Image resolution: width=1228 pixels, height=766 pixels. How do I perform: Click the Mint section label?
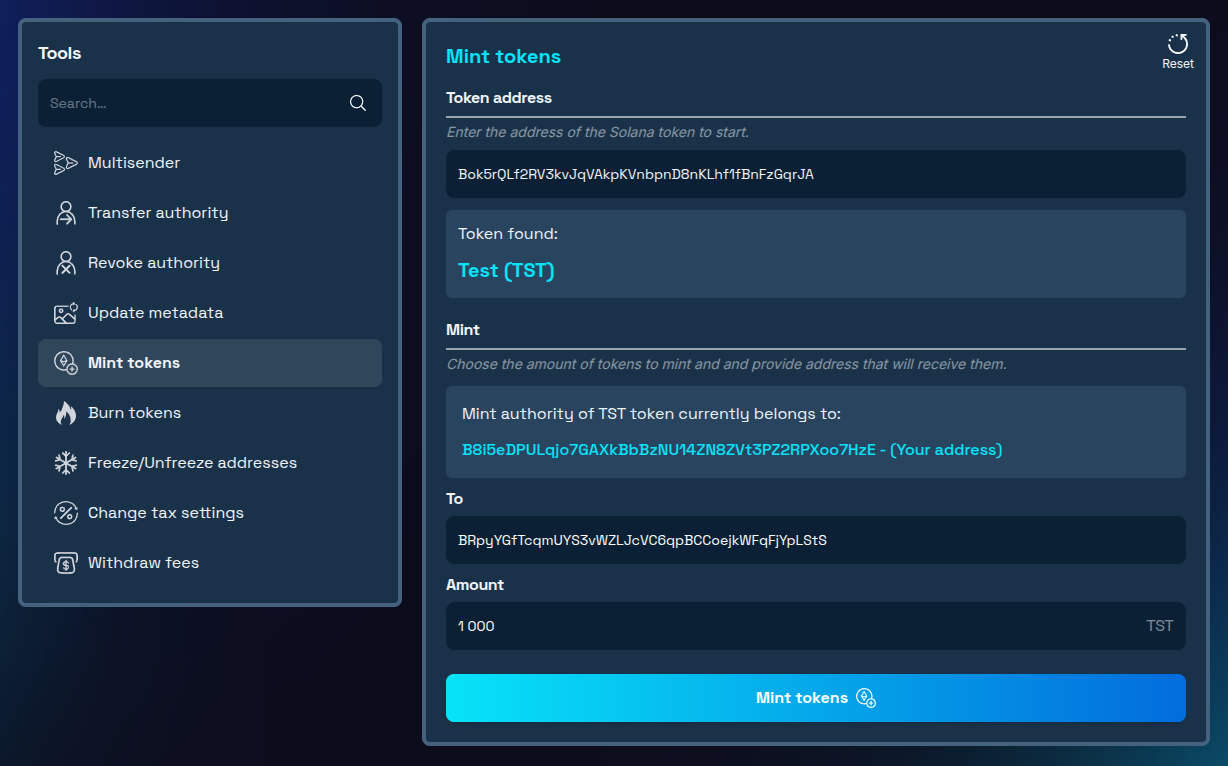coord(463,330)
